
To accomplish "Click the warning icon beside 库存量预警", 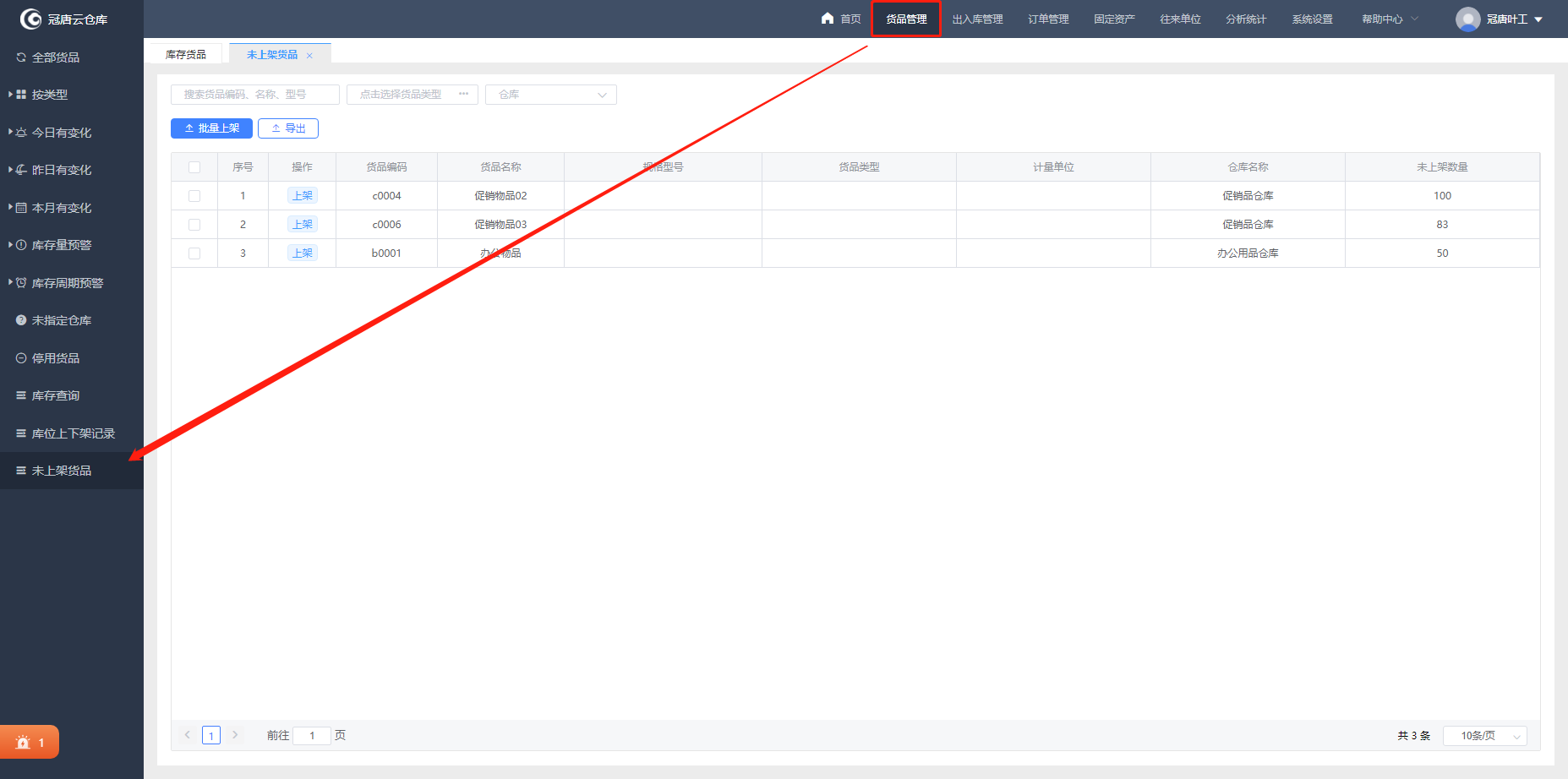I will tap(21, 245).
